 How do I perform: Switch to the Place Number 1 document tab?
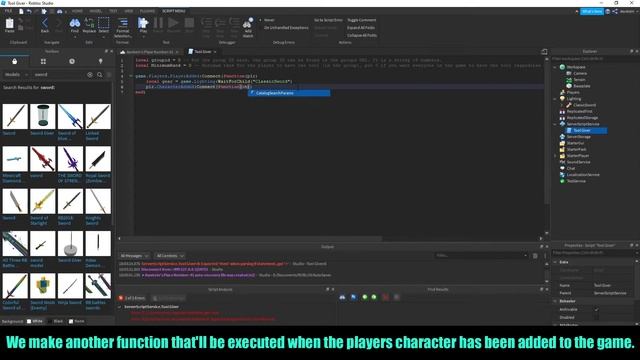149,52
